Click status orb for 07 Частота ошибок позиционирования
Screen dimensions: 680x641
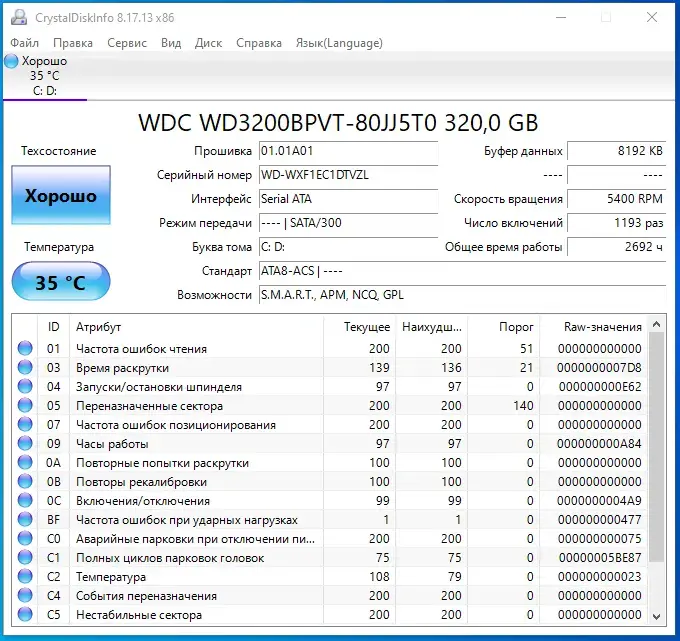25,425
